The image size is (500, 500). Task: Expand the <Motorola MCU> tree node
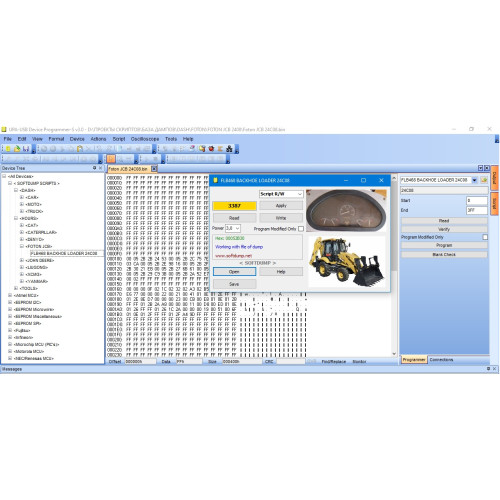click(x=10, y=351)
